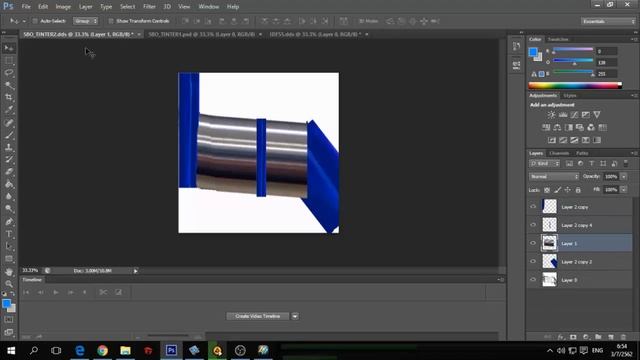Screen dimensions: 640x360
Task: Hide the Layer 2 copy 2 layer
Action: point(533,262)
